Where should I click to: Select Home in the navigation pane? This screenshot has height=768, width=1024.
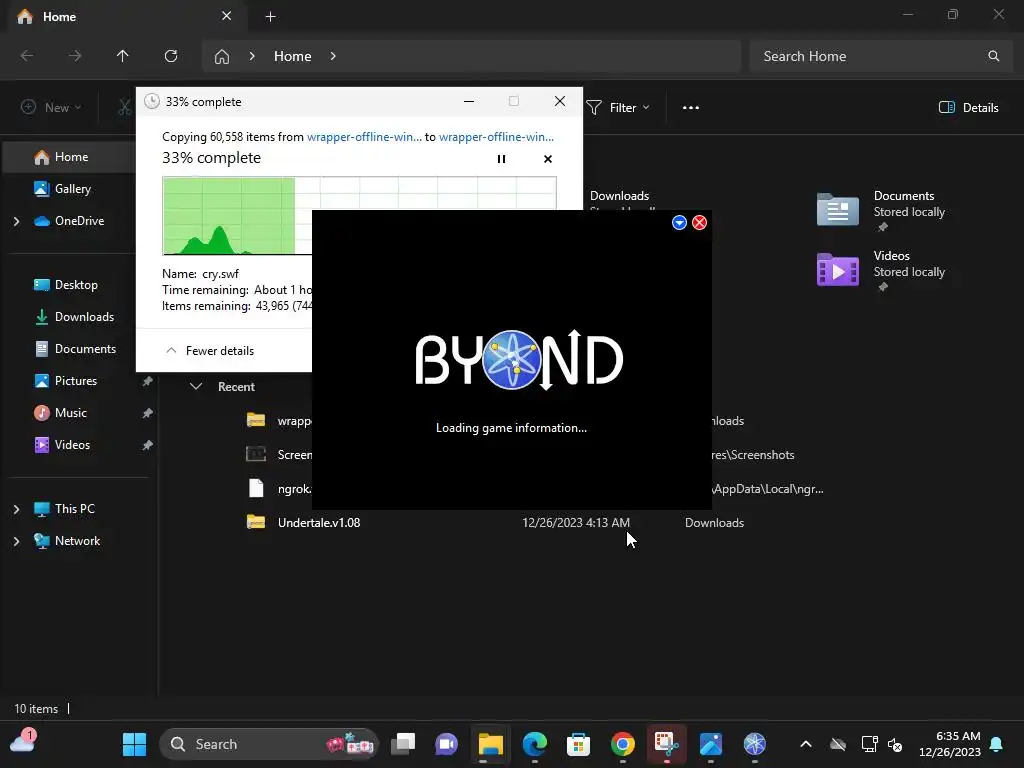[x=71, y=157]
